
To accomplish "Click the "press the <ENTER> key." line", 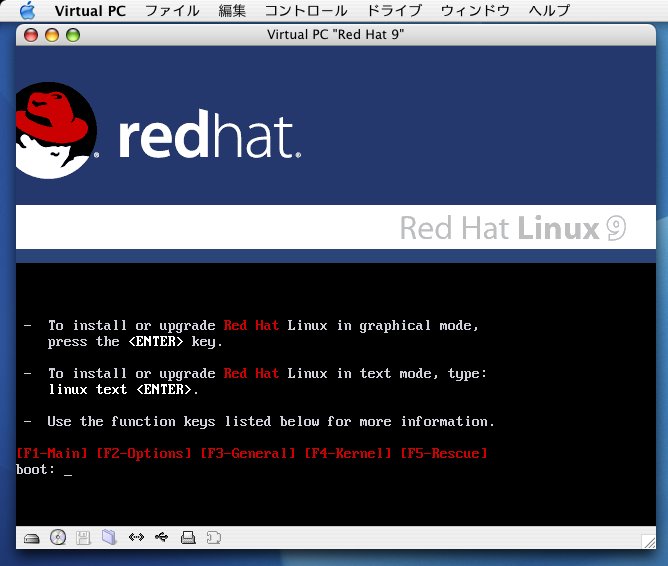I will click(x=135, y=342).
